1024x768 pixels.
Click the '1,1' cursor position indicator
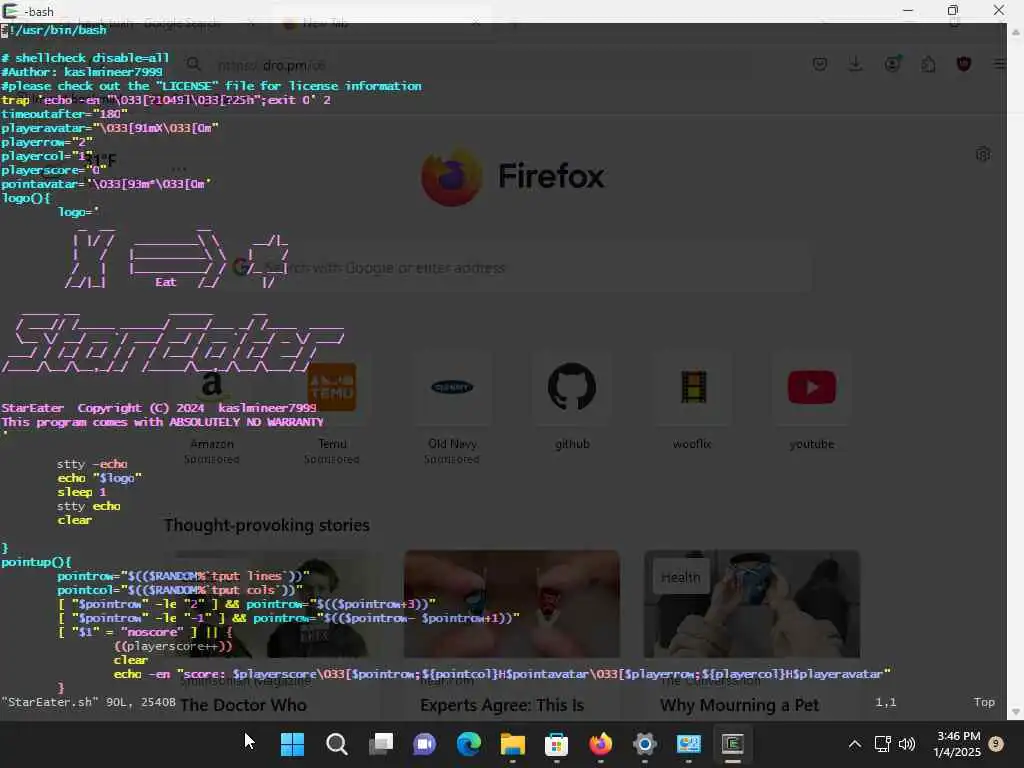point(886,702)
